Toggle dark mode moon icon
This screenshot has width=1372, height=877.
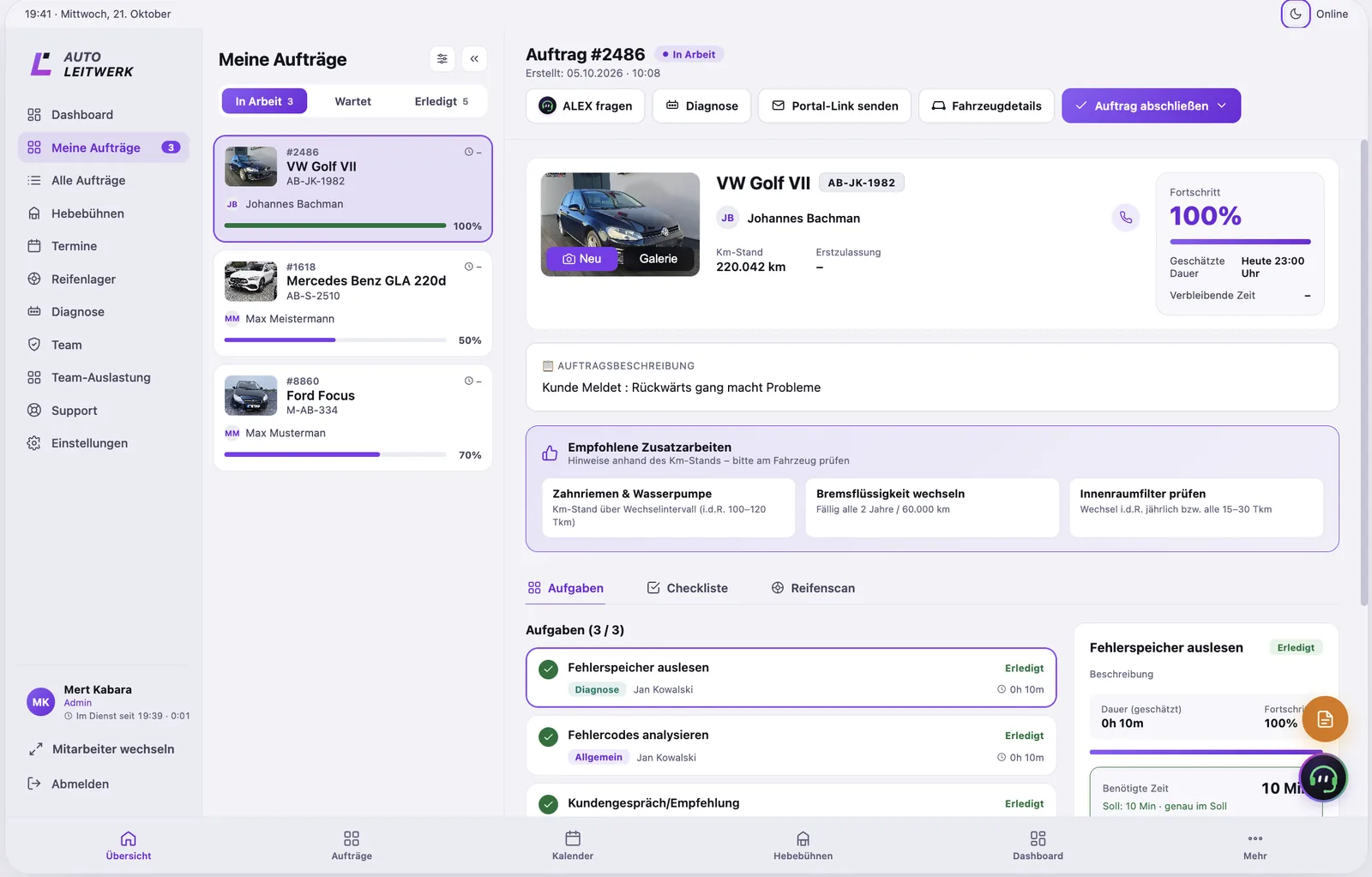[x=1295, y=14]
